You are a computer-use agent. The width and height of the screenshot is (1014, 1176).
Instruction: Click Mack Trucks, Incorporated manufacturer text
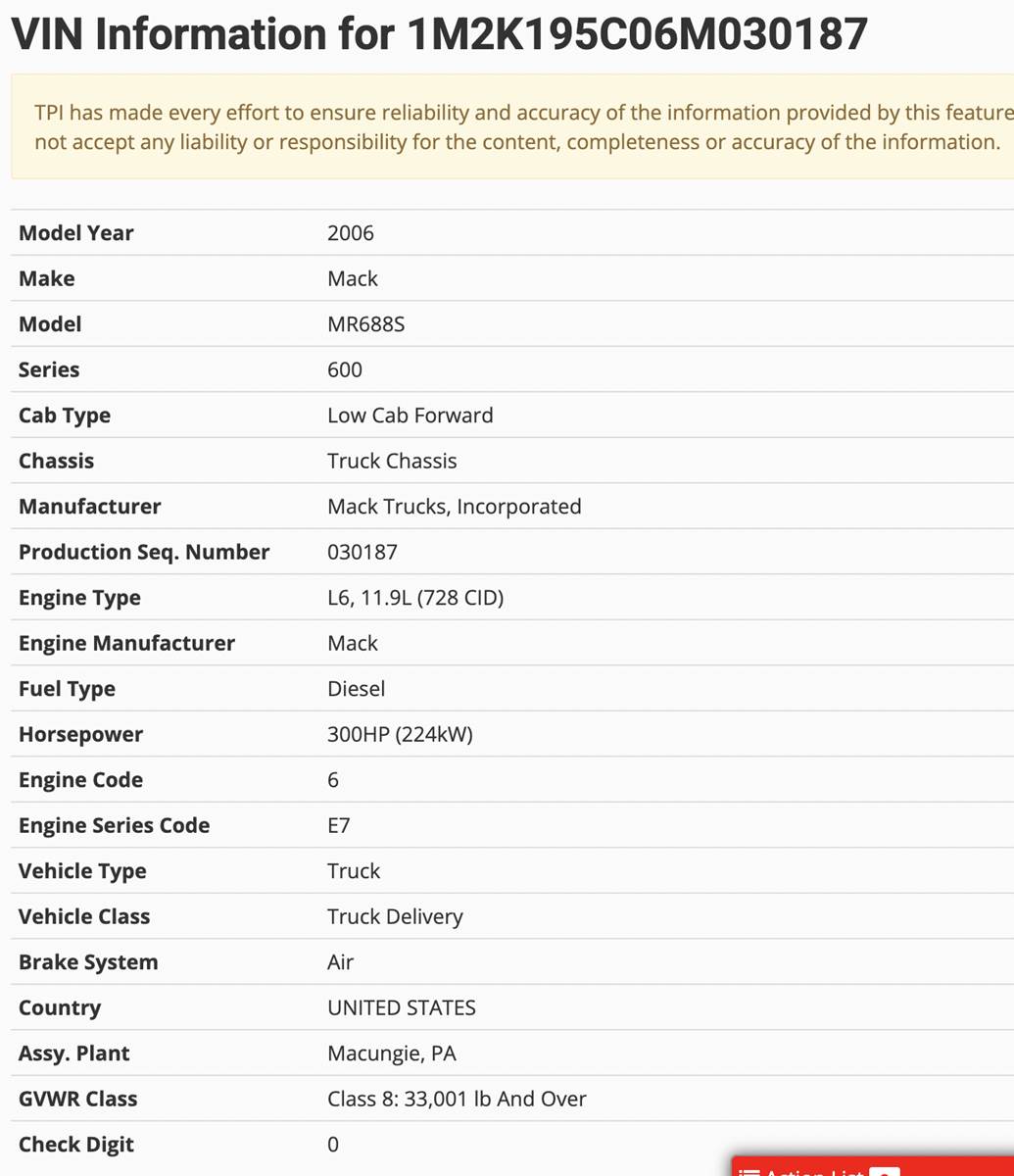tap(454, 507)
